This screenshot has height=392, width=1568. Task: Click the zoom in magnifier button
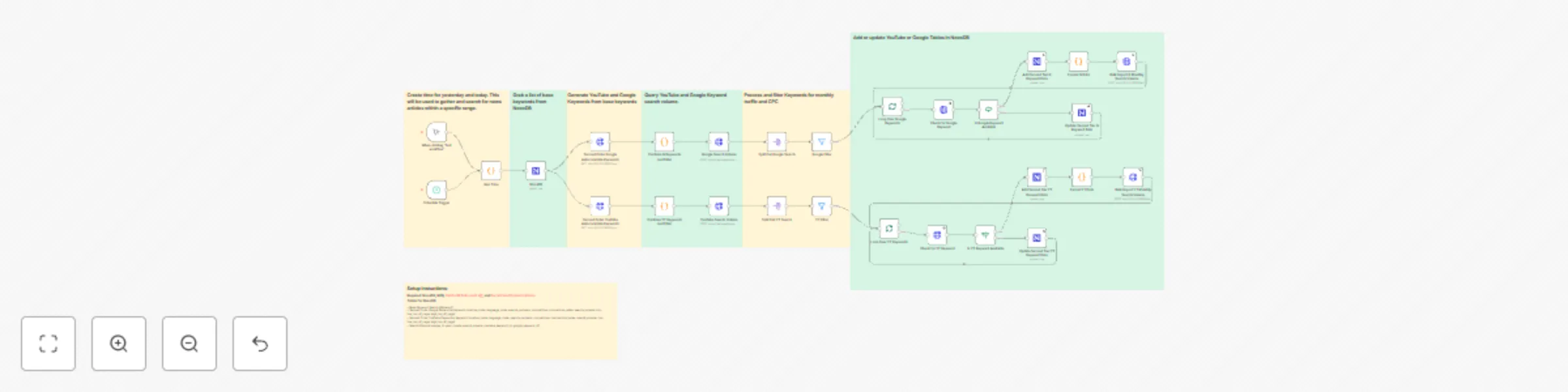tap(119, 344)
